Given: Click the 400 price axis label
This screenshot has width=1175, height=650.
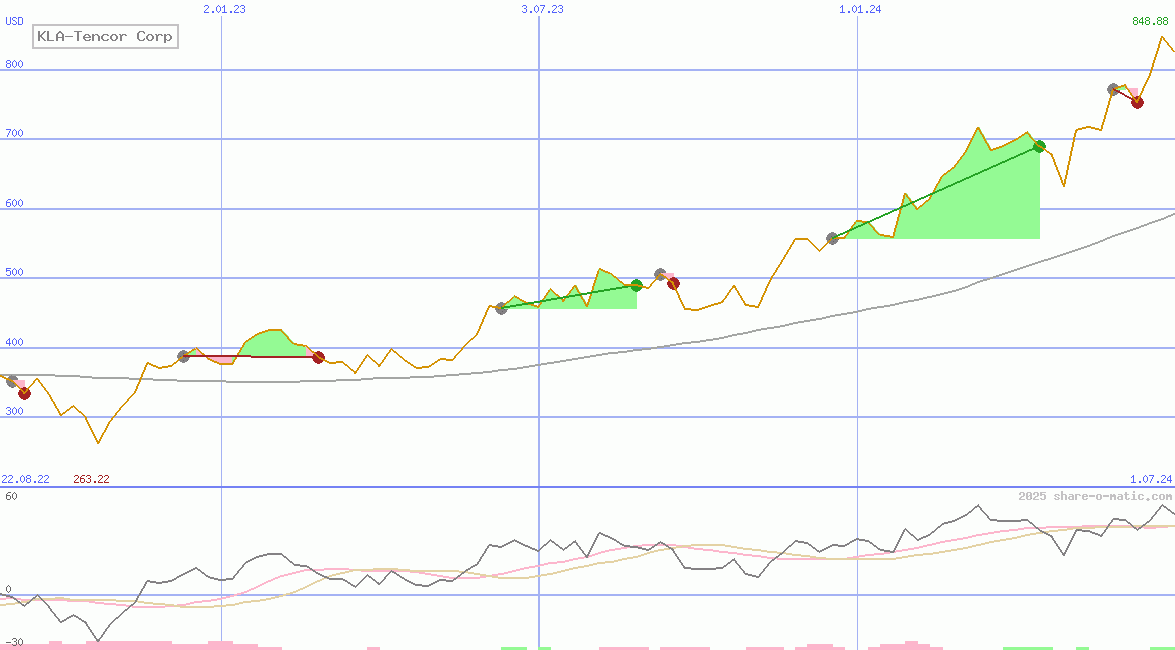Looking at the screenshot, I should [14, 342].
